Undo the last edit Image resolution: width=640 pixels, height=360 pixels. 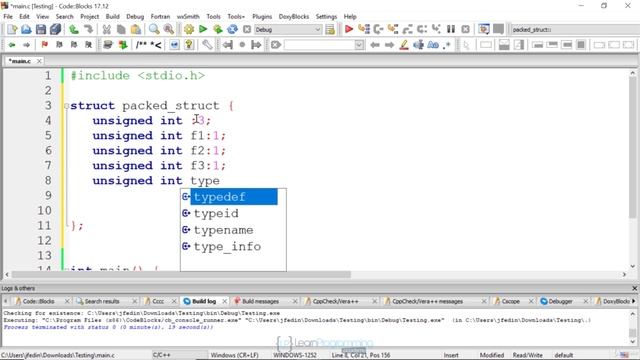point(73,29)
